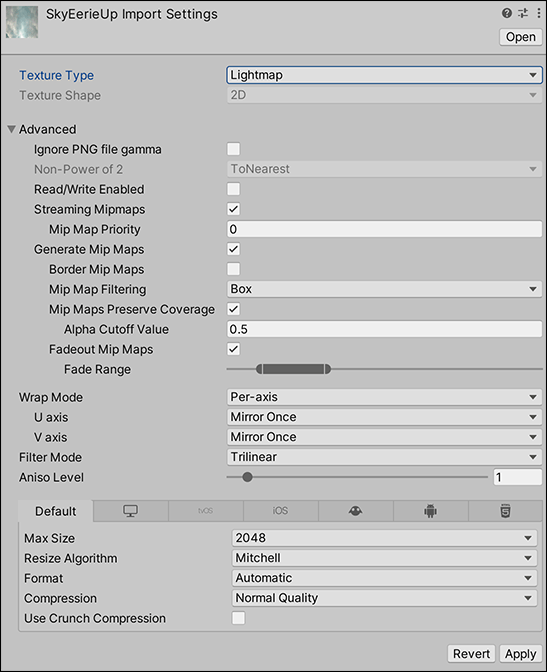Enable Use Crunch Compression checkbox

[238, 618]
